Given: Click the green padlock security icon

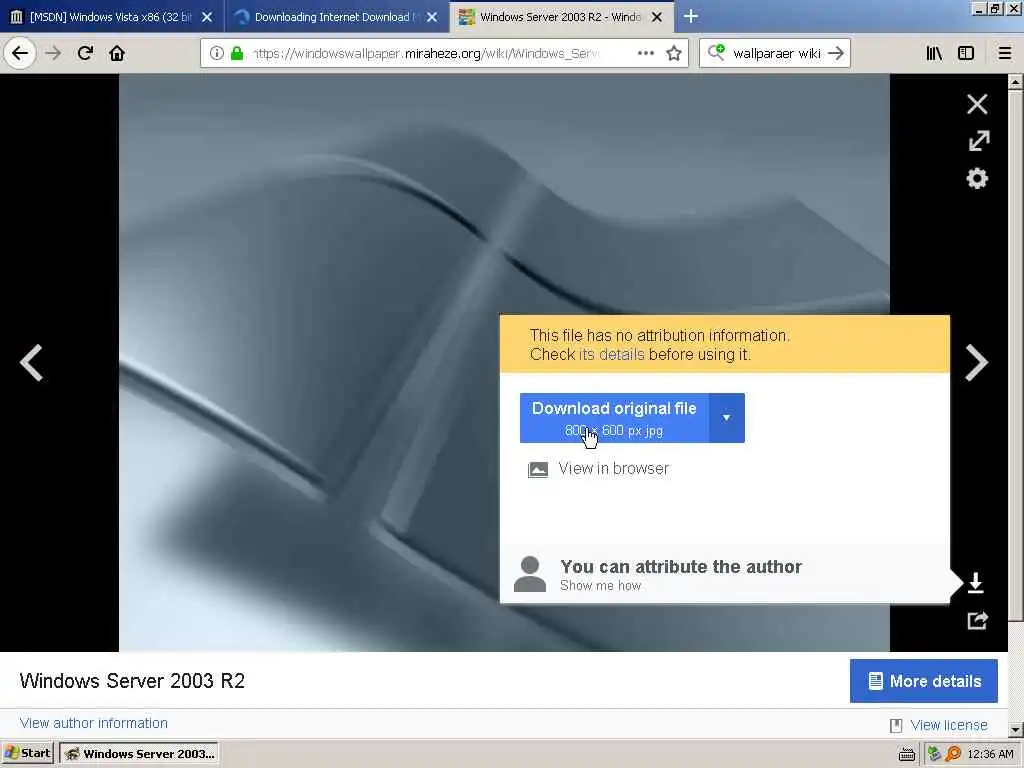Looking at the screenshot, I should click(x=237, y=53).
